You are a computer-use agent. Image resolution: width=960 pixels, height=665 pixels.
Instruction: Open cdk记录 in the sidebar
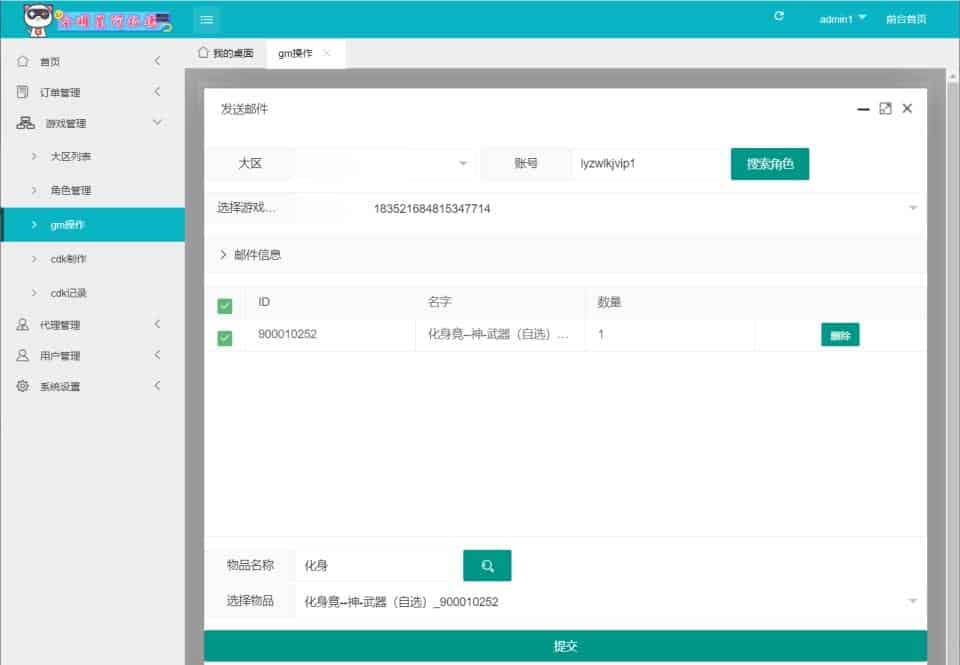tap(92, 293)
